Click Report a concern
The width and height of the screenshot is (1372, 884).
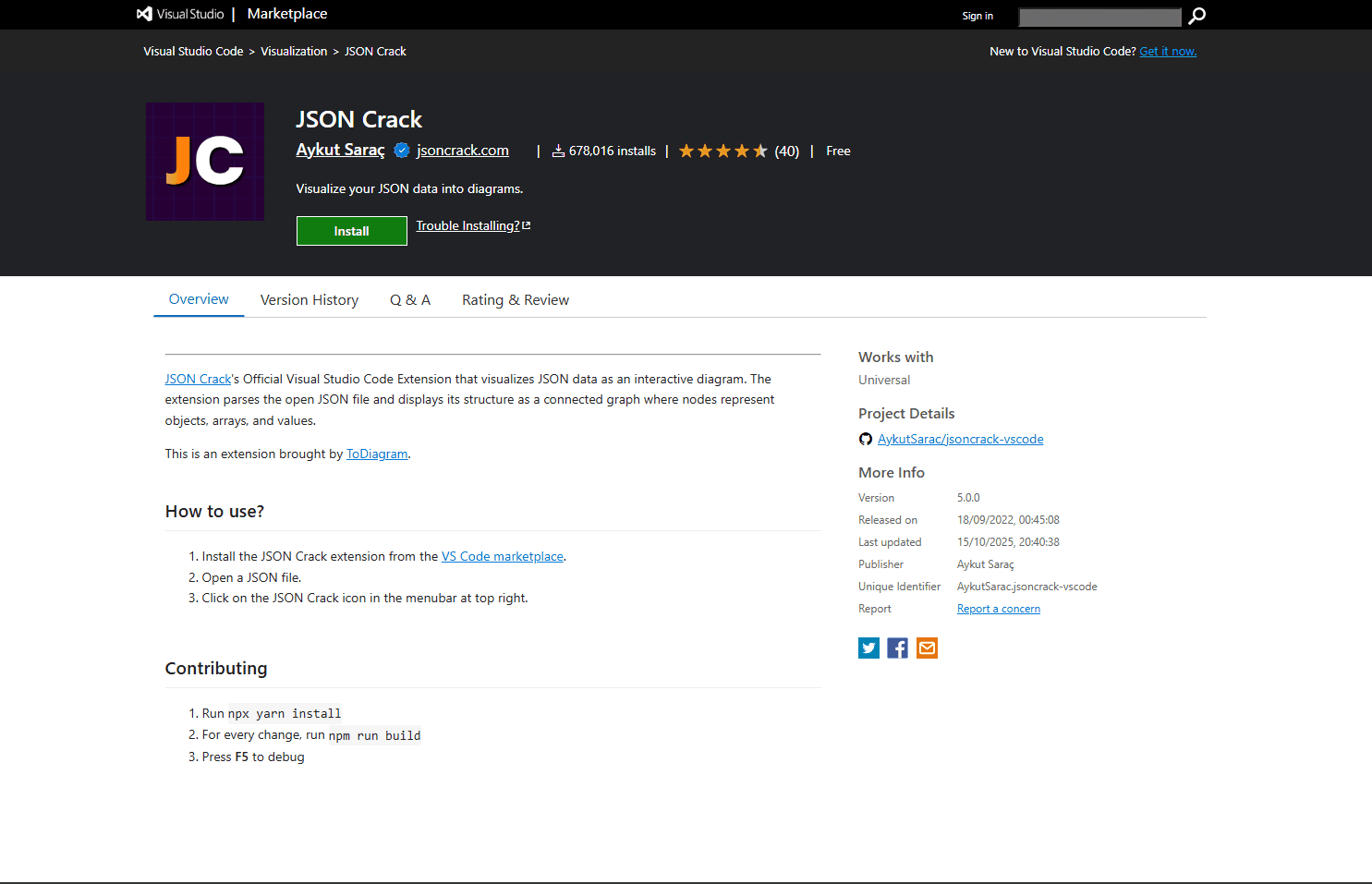[998, 608]
